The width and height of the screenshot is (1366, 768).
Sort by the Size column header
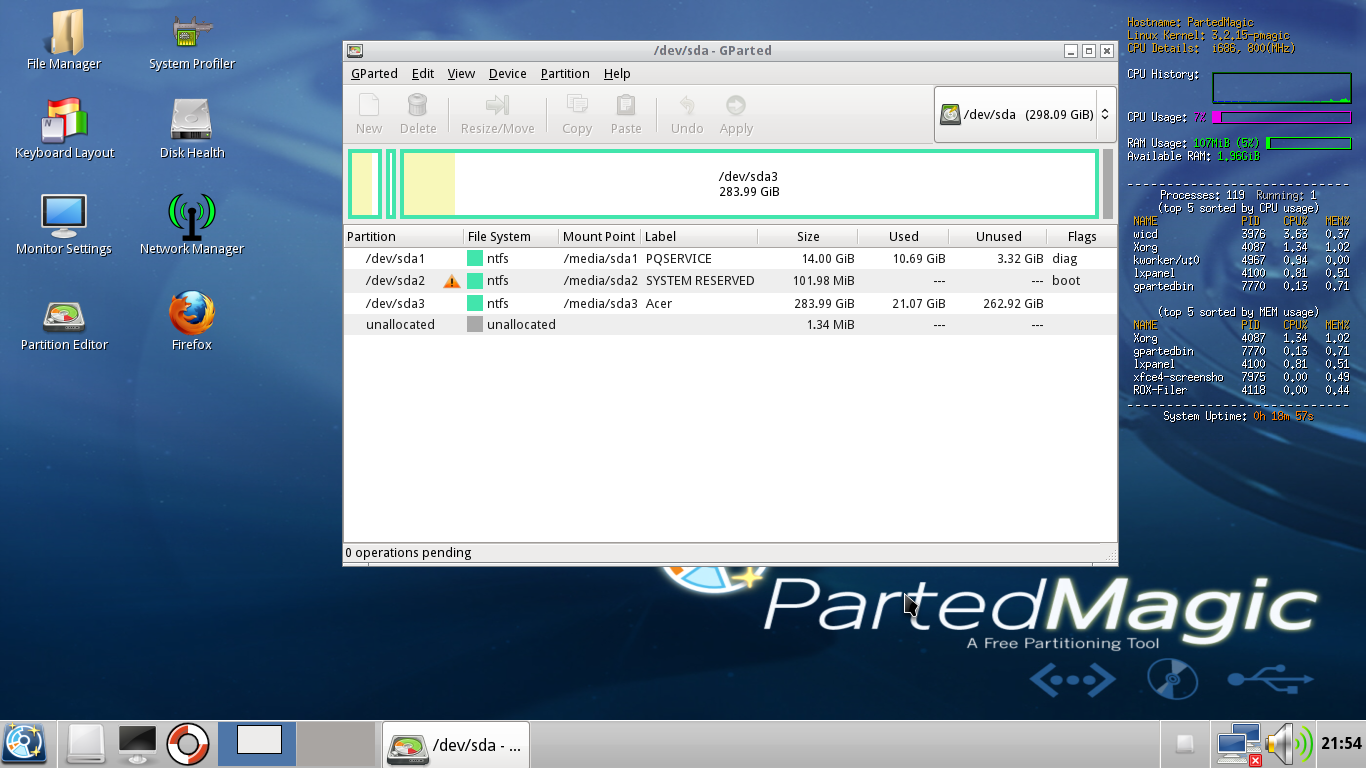pos(808,237)
